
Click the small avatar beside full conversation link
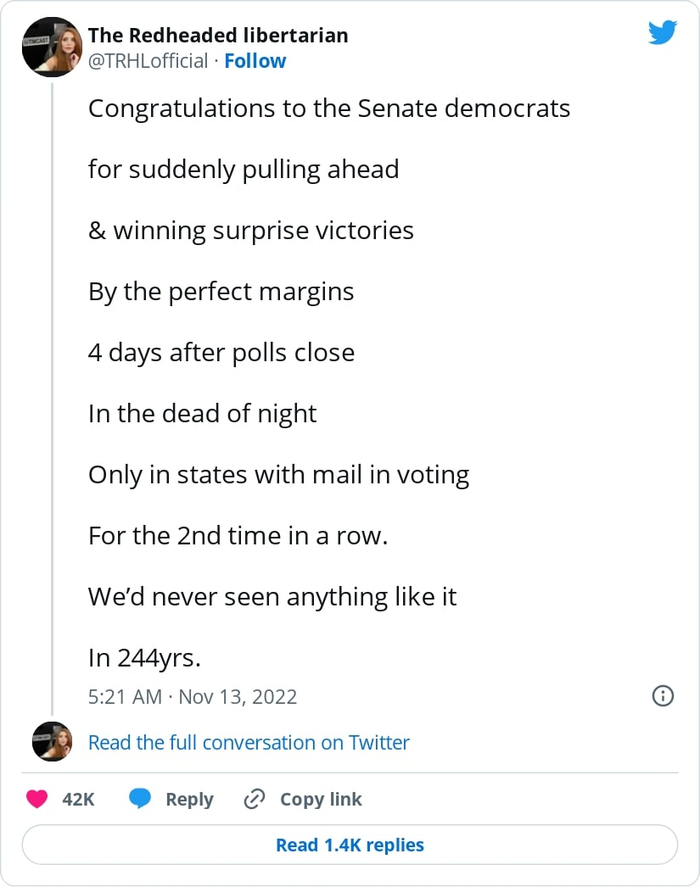[51, 742]
